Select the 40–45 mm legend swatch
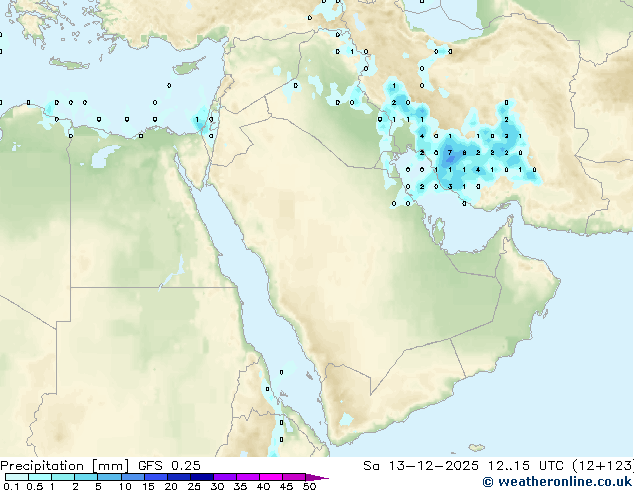 coord(271,477)
